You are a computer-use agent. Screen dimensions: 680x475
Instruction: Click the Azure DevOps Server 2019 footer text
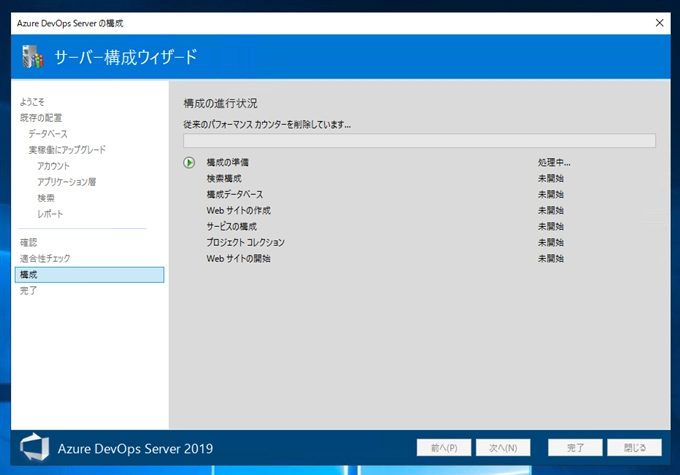[135, 449]
